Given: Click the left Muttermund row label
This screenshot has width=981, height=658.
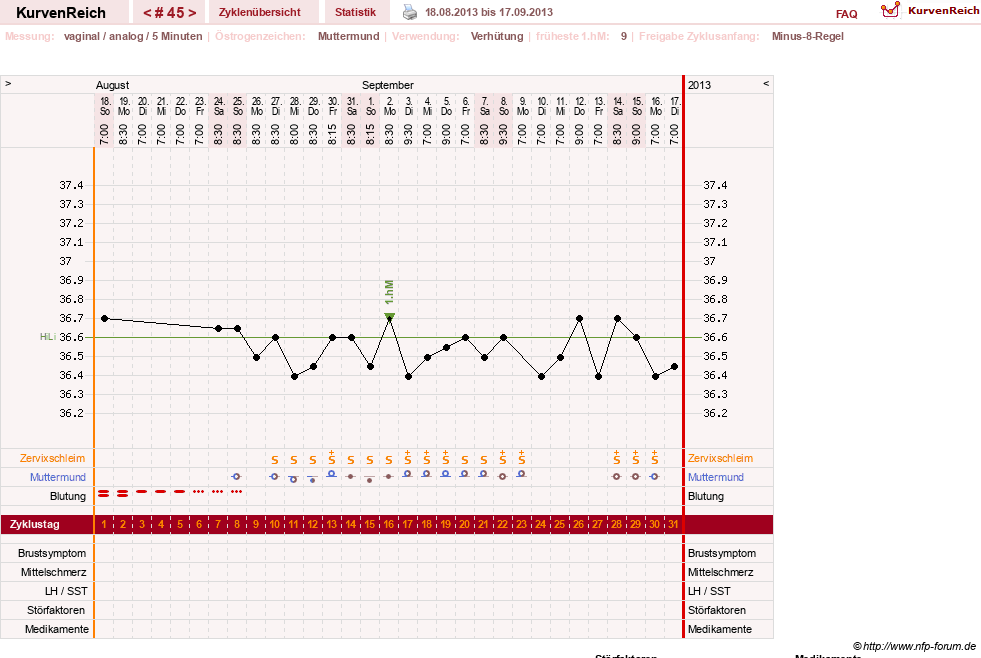Looking at the screenshot, I should 58,477.
